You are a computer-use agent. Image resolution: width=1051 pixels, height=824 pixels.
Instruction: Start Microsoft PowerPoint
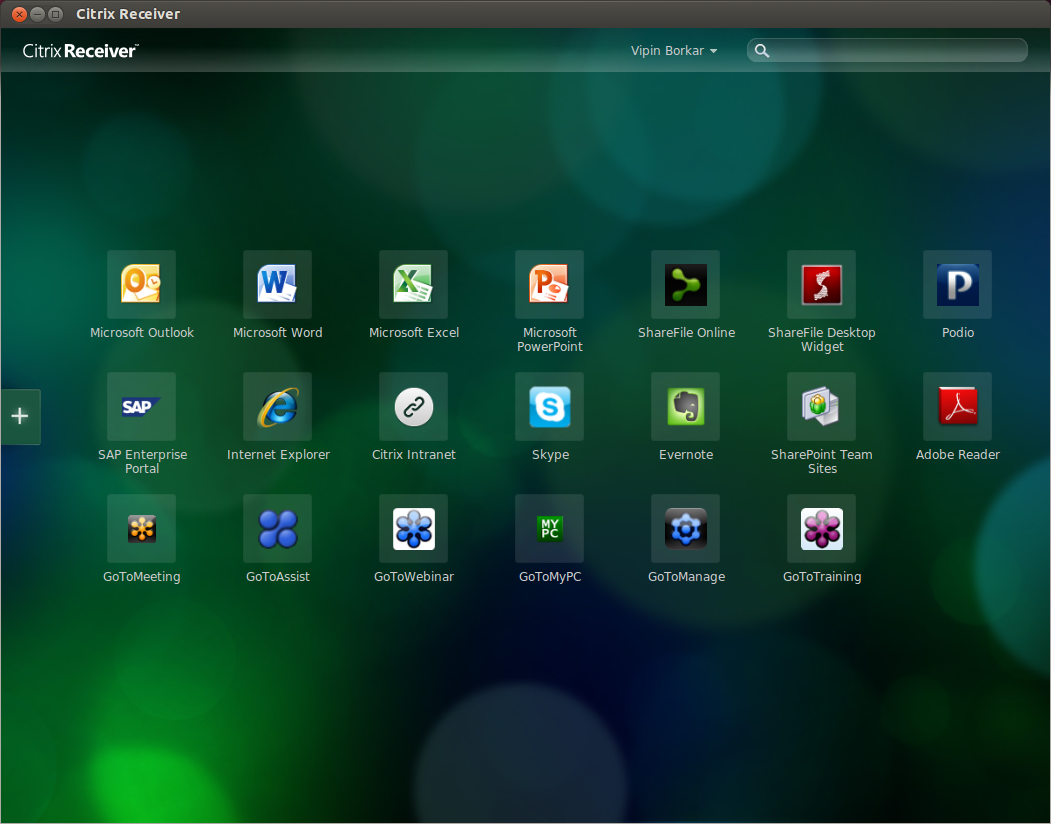tap(549, 285)
